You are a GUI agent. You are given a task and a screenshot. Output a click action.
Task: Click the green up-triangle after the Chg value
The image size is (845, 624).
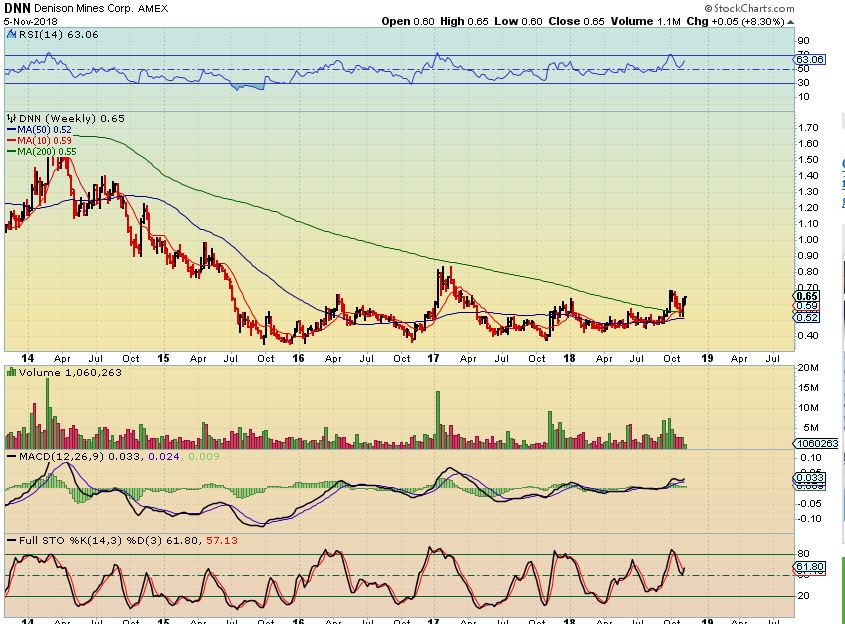(x=791, y=22)
